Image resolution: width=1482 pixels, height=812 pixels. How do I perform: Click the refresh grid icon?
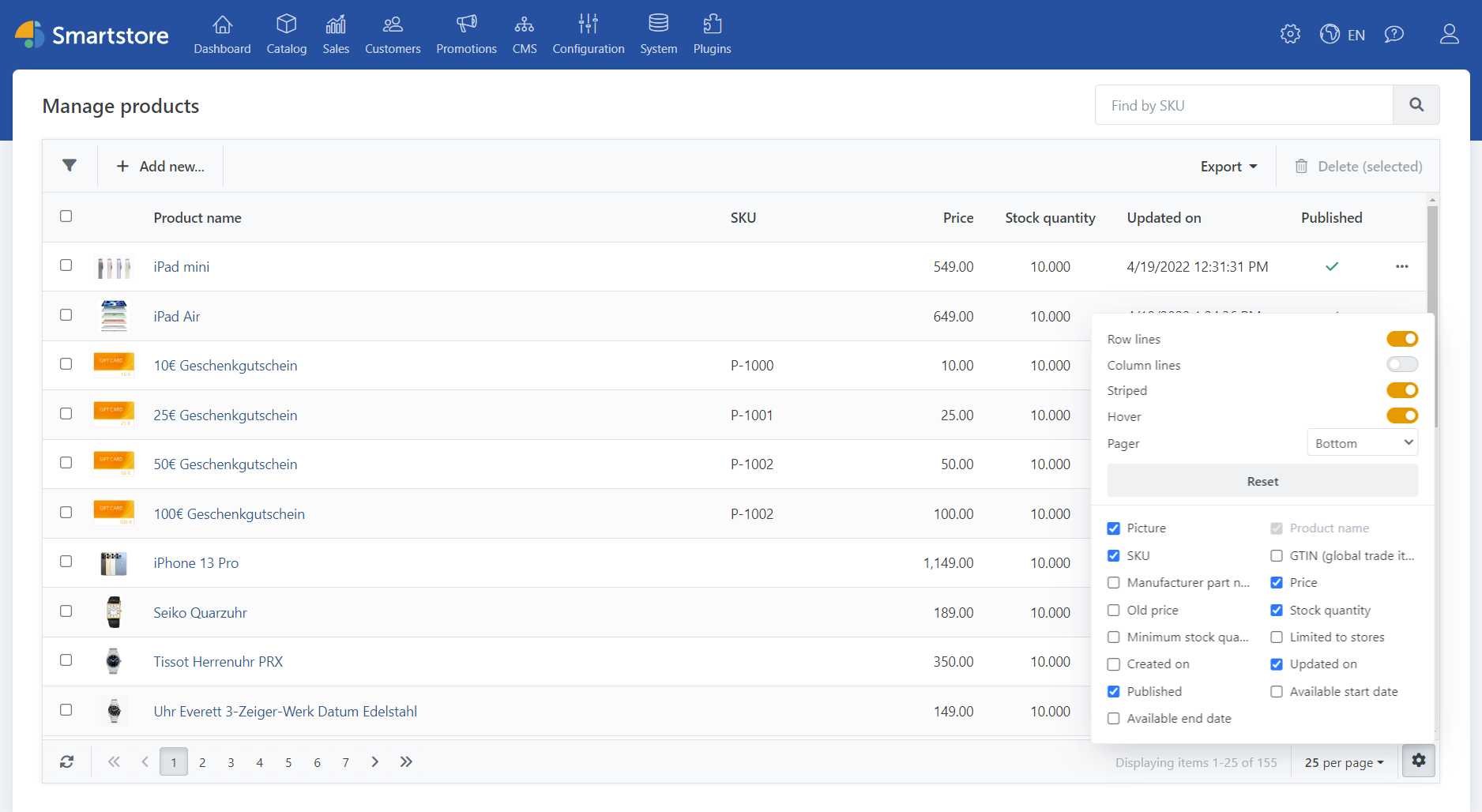click(x=67, y=762)
